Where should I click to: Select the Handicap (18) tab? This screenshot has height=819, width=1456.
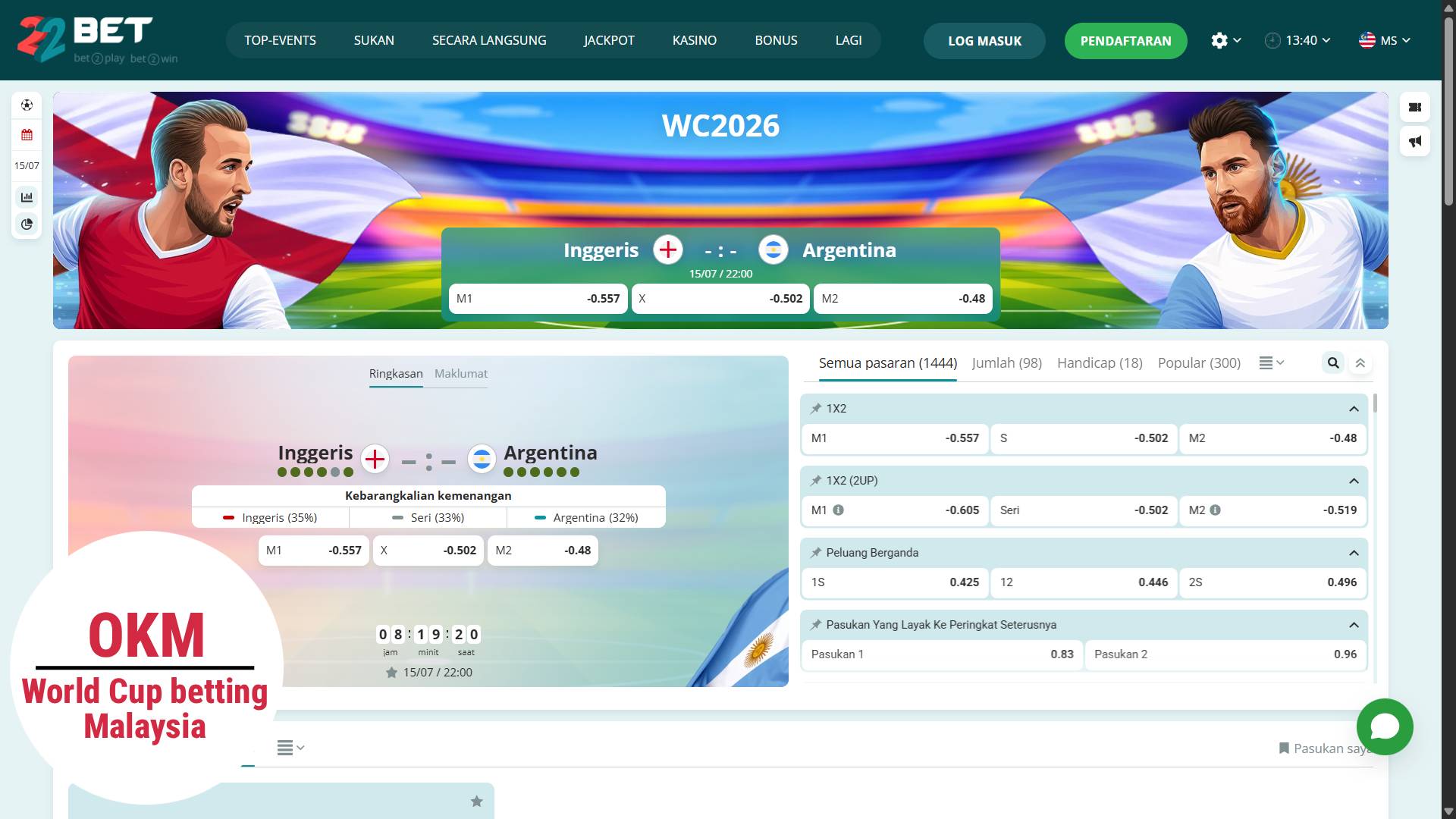point(1100,362)
